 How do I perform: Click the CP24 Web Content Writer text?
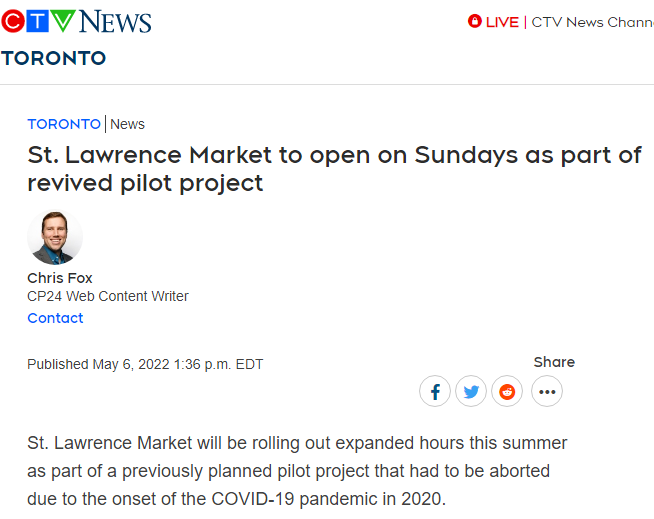point(108,296)
